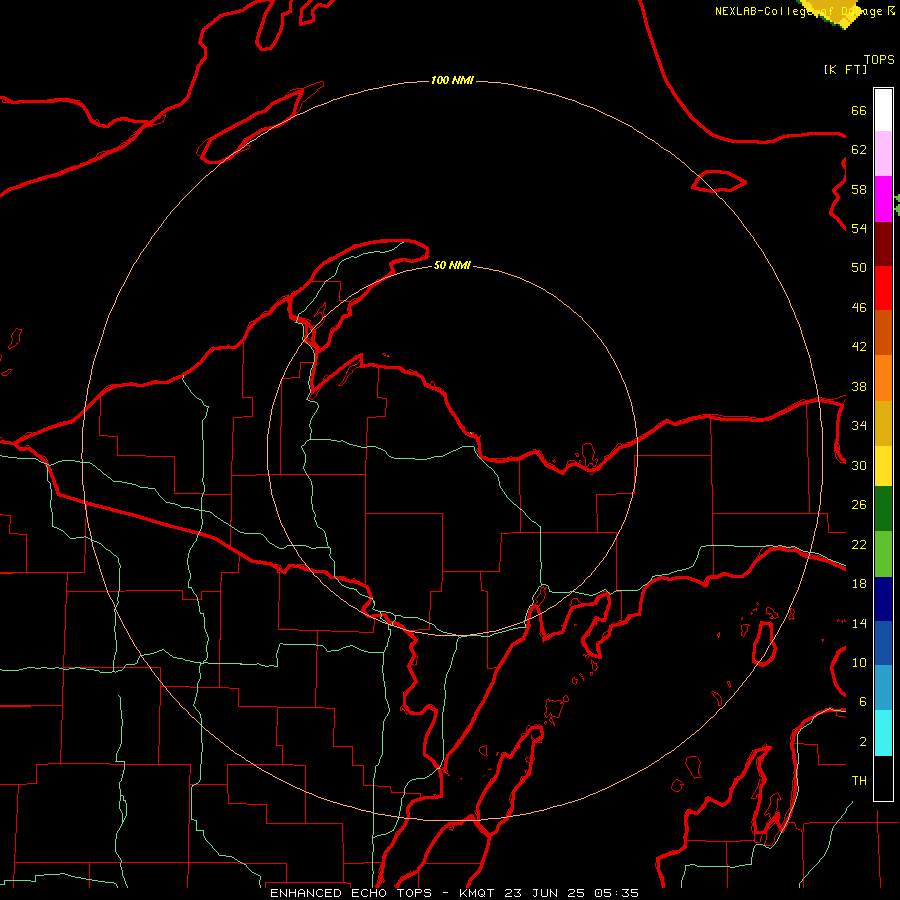Click legend value "14"
Screen dimensions: 900x900
859,623
